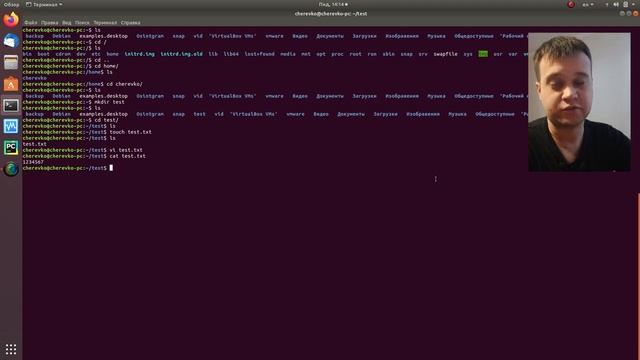Open the Терминал menu in the menu bar

(105, 23)
